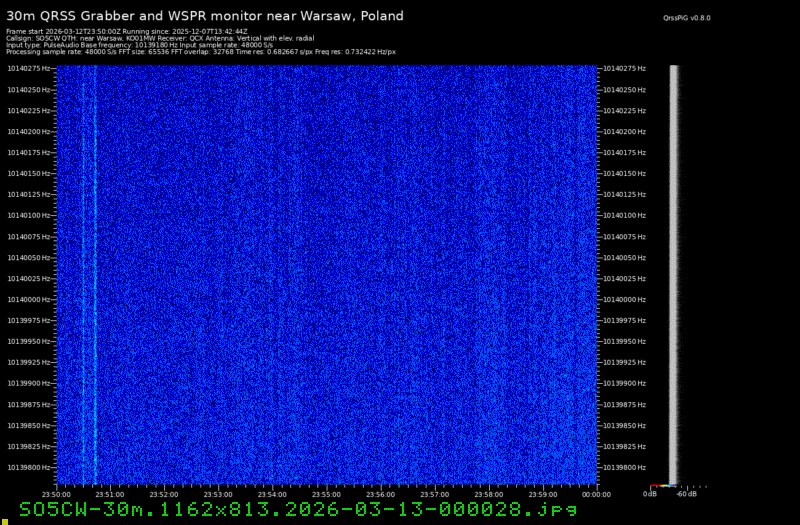
Task: Click the 10140275 Hz label on left axis
Action: pos(28,68)
